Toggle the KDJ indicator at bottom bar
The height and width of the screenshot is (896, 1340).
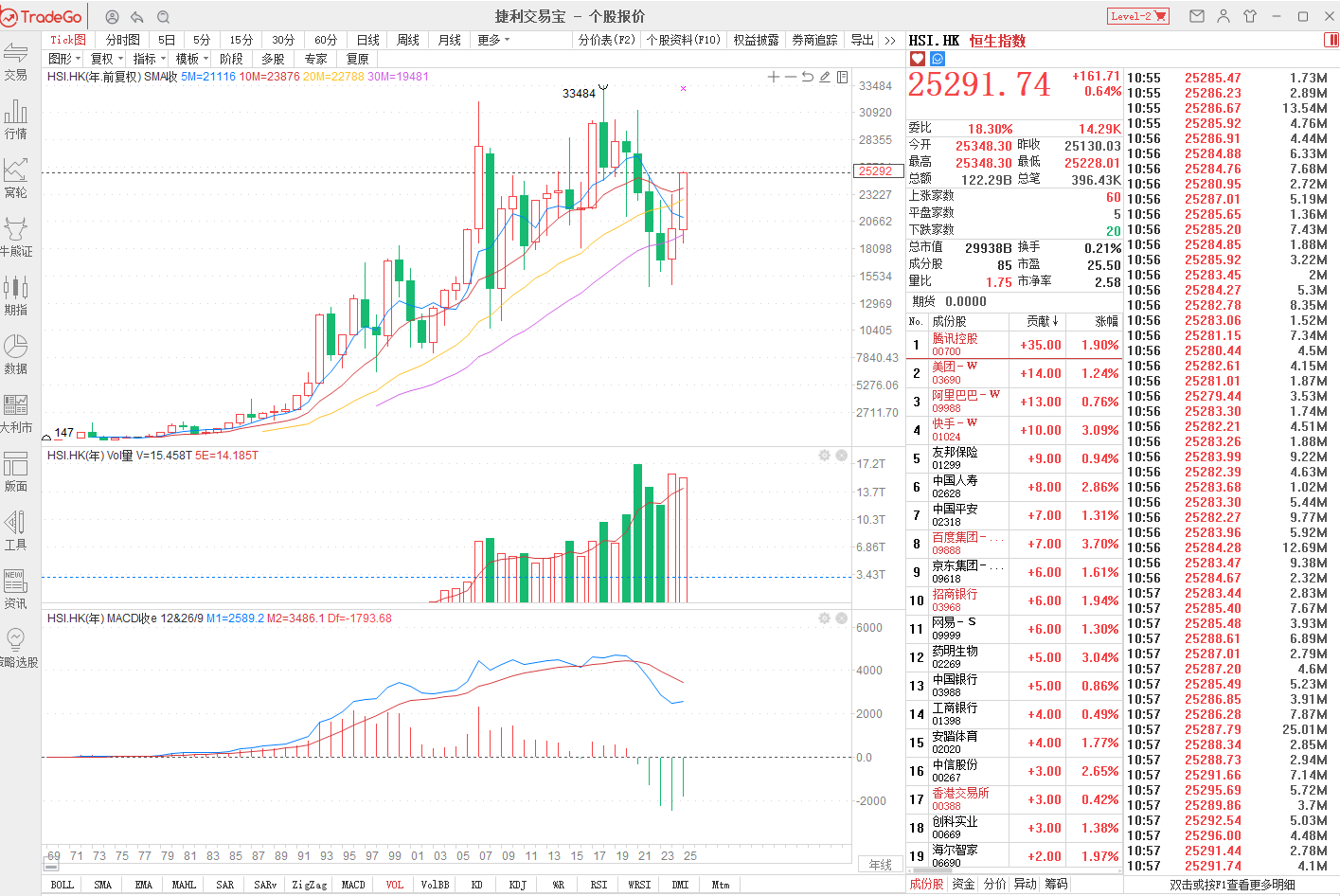[x=517, y=885]
